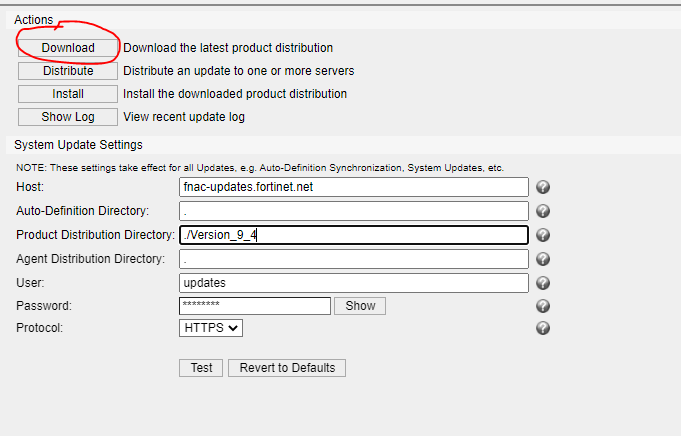Focus the Auto-Definition Directory field
This screenshot has height=436, width=681.
(354, 211)
